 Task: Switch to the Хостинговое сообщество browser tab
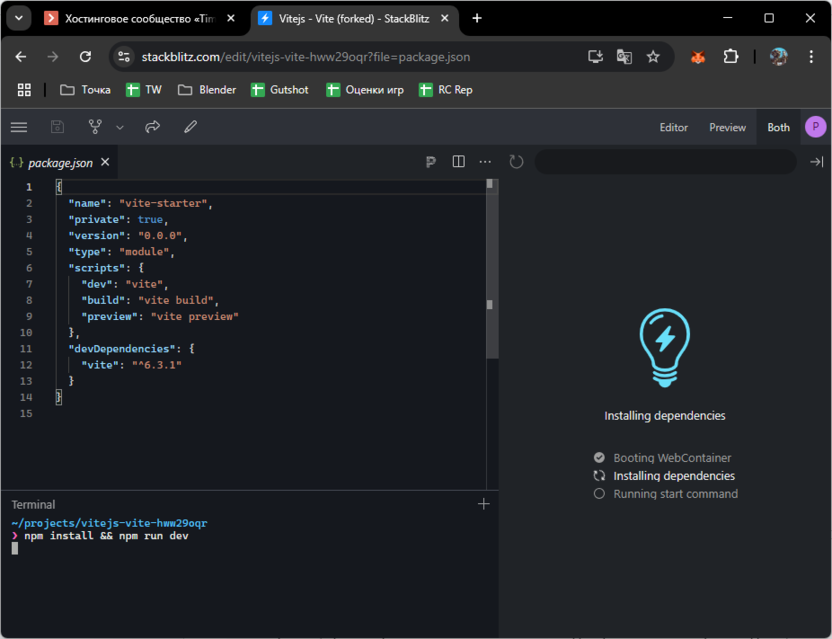pyautogui.click(x=136, y=18)
